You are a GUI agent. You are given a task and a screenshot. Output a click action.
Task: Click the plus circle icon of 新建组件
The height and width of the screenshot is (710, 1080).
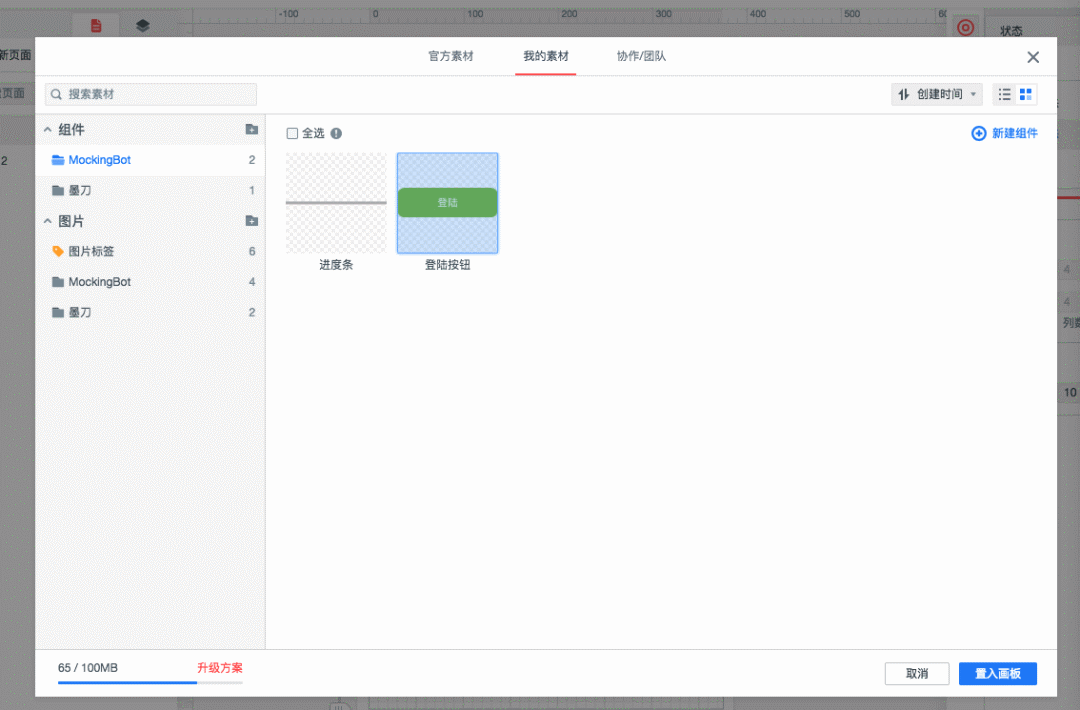pyautogui.click(x=978, y=133)
